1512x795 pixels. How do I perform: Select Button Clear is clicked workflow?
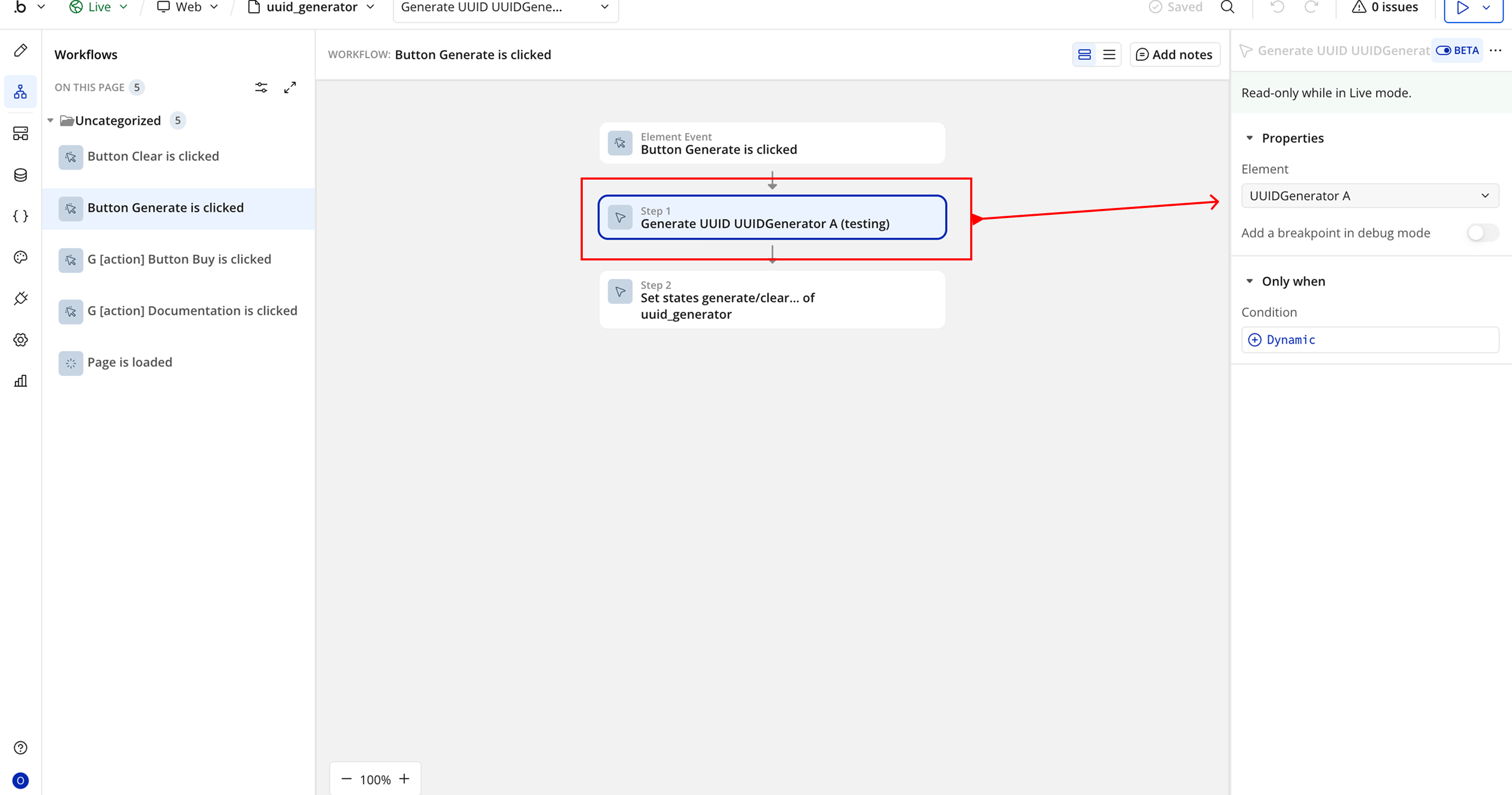click(x=153, y=156)
